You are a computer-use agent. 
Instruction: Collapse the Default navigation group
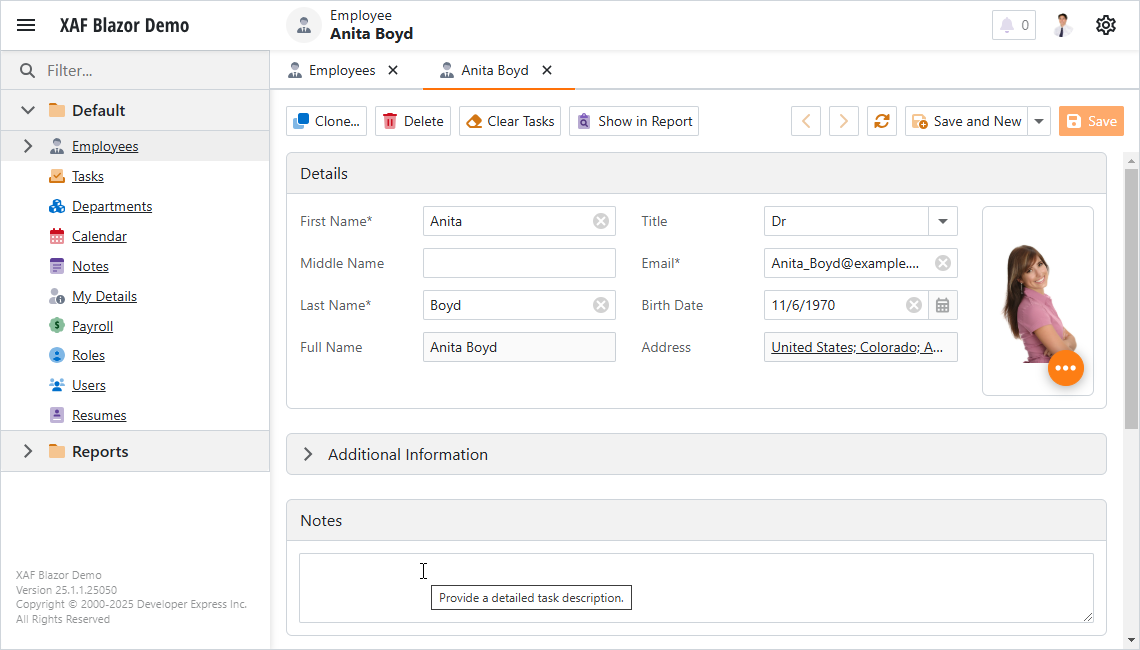click(28, 110)
